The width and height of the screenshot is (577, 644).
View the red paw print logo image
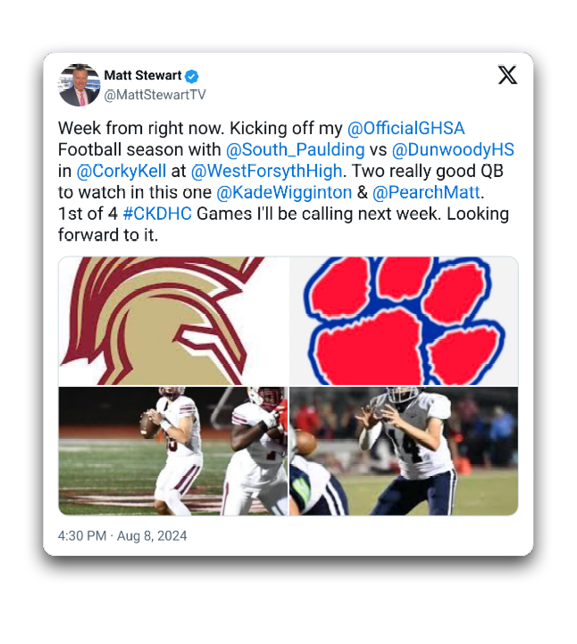point(404,321)
